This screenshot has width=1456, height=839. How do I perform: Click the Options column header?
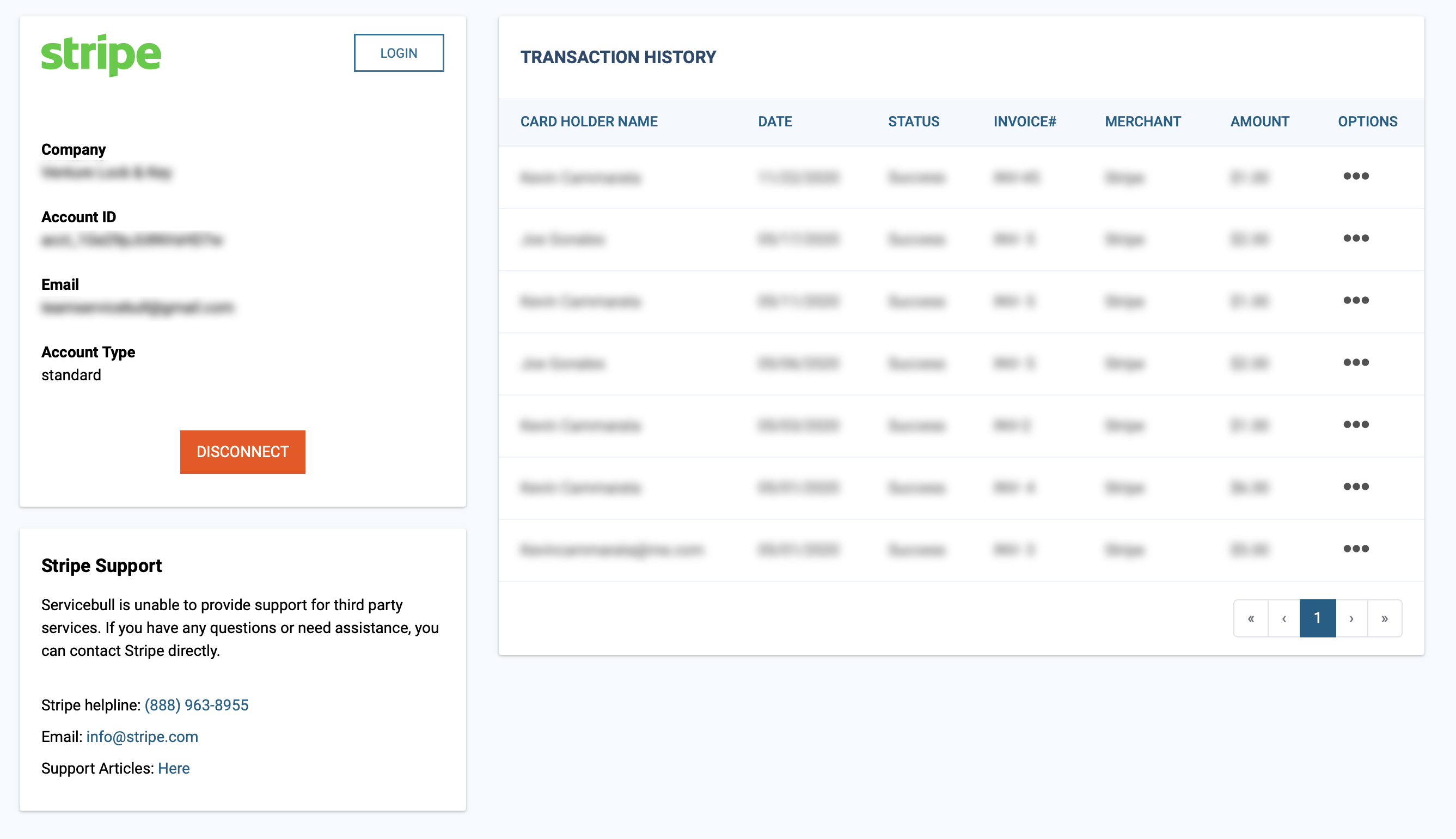(1367, 121)
